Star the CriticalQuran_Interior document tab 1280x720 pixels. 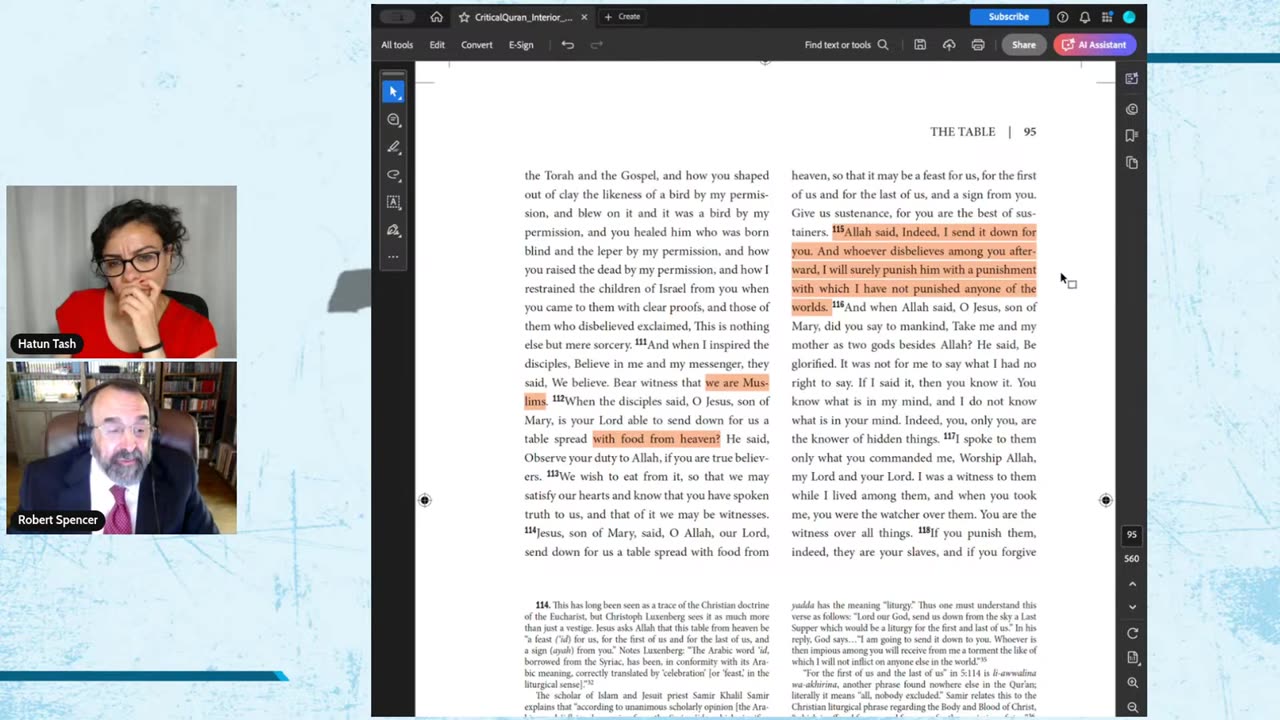464,17
